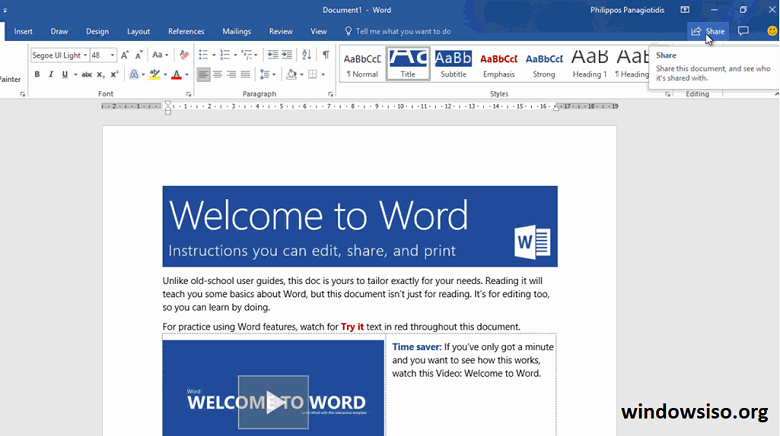Apply text highlight color
Image resolution: width=780 pixels, height=436 pixels.
[x=155, y=74]
